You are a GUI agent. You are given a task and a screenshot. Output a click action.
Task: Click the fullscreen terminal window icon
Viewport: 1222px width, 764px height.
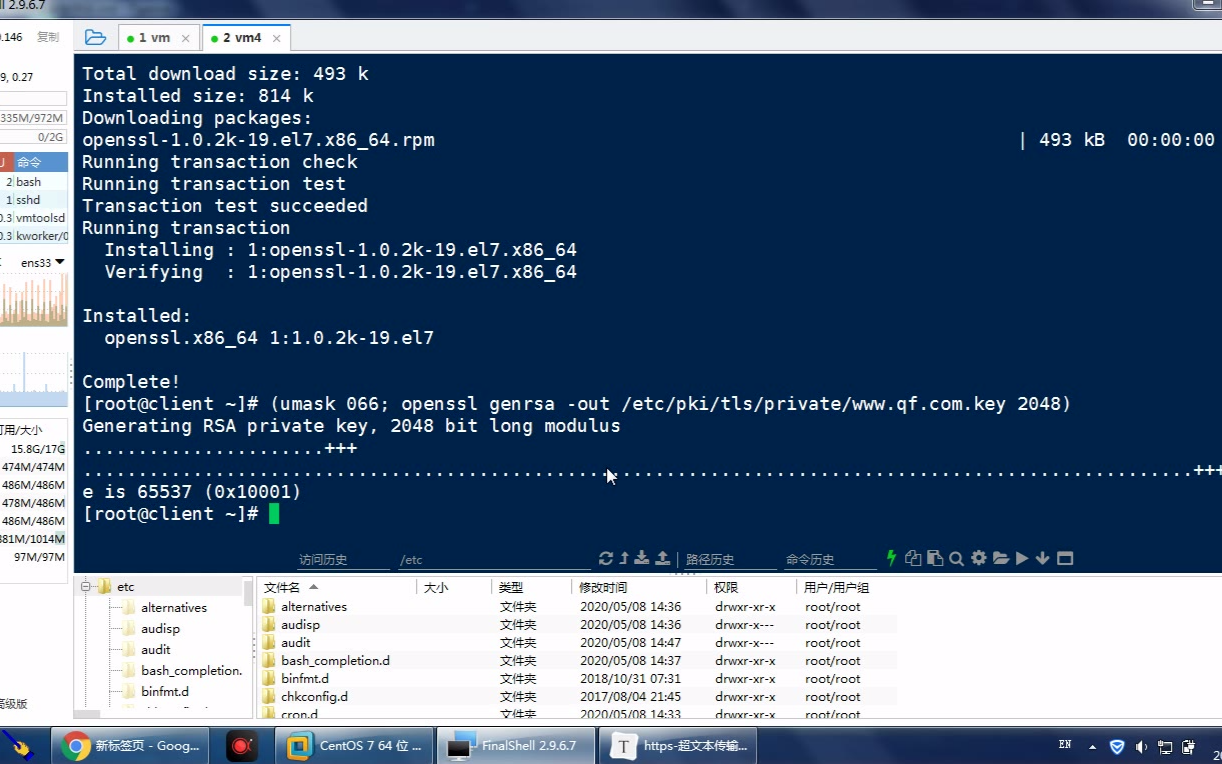point(1065,559)
